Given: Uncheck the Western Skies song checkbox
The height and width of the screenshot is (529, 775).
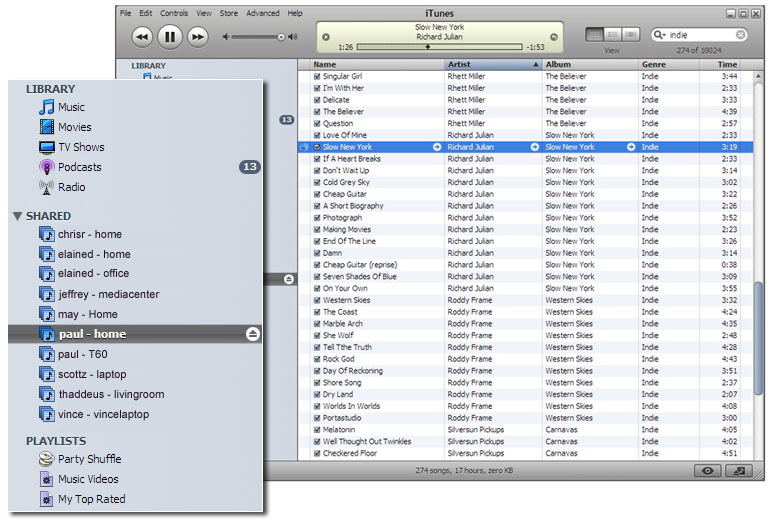Looking at the screenshot, I should [317, 301].
